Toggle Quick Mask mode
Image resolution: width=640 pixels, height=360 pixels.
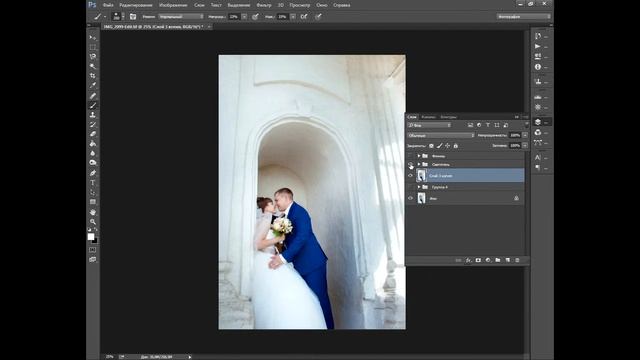[93, 250]
